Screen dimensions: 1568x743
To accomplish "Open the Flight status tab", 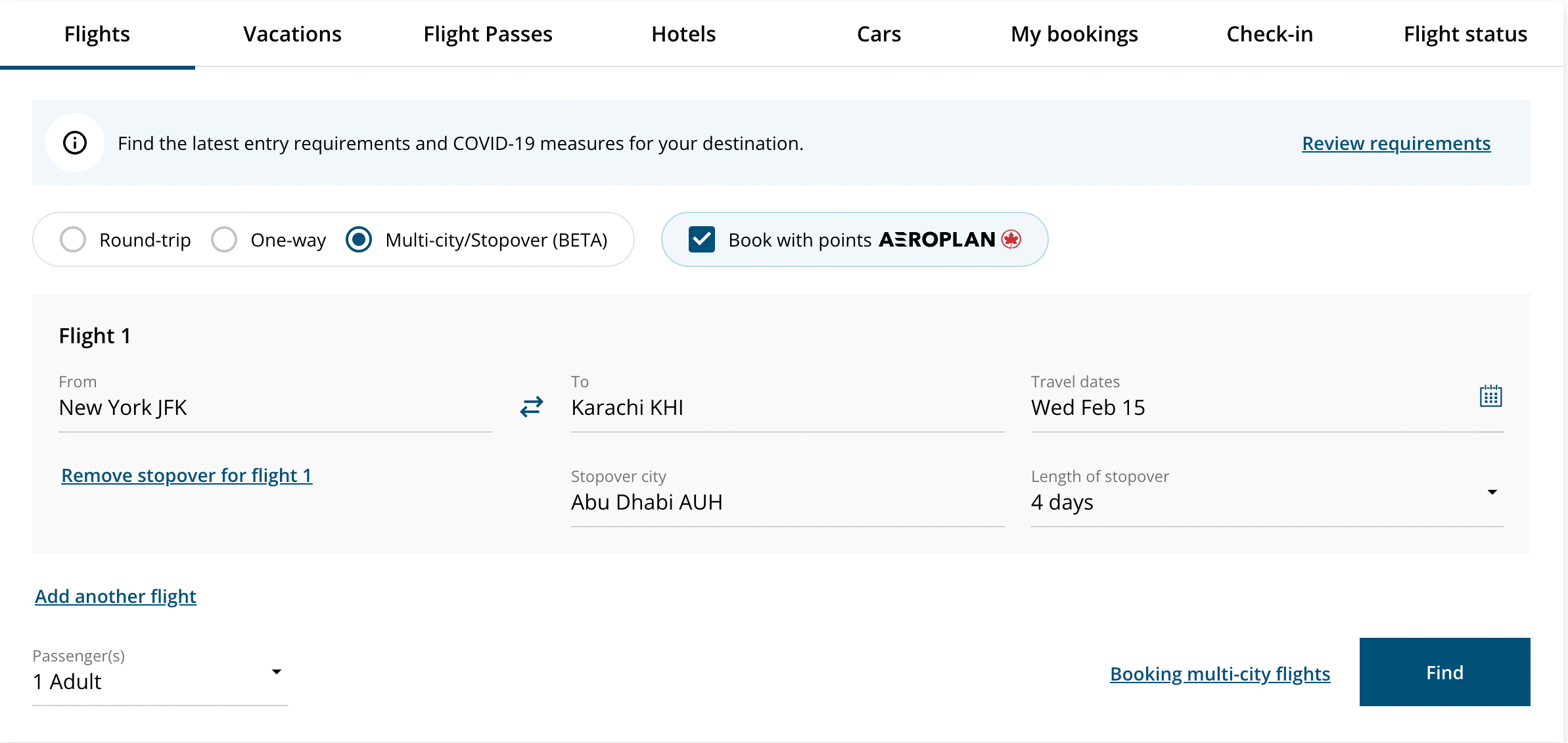I will click(1465, 34).
